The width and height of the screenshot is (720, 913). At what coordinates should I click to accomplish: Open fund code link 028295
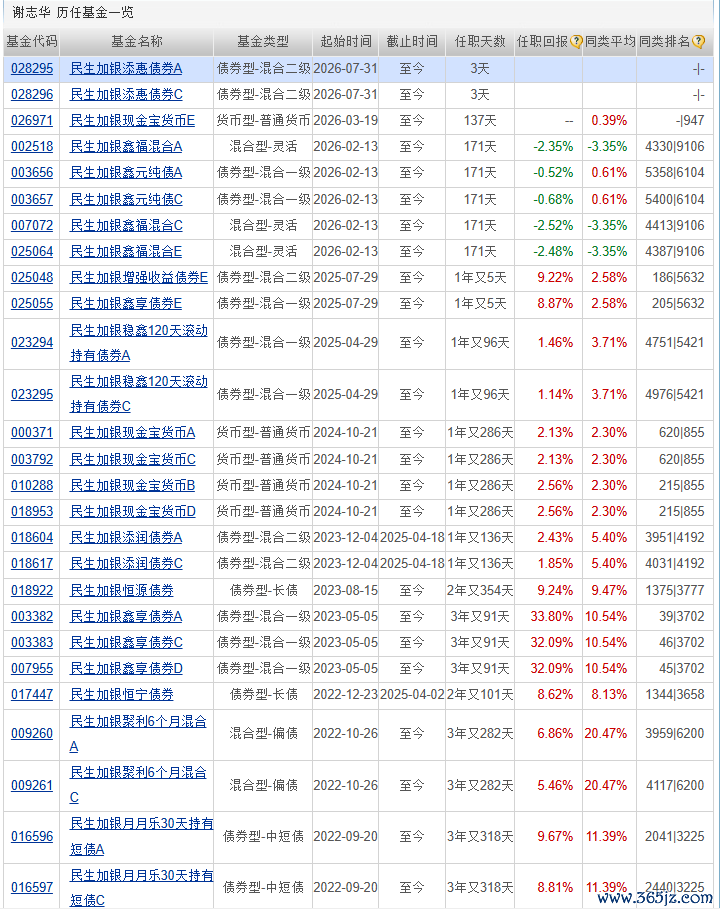(x=32, y=69)
